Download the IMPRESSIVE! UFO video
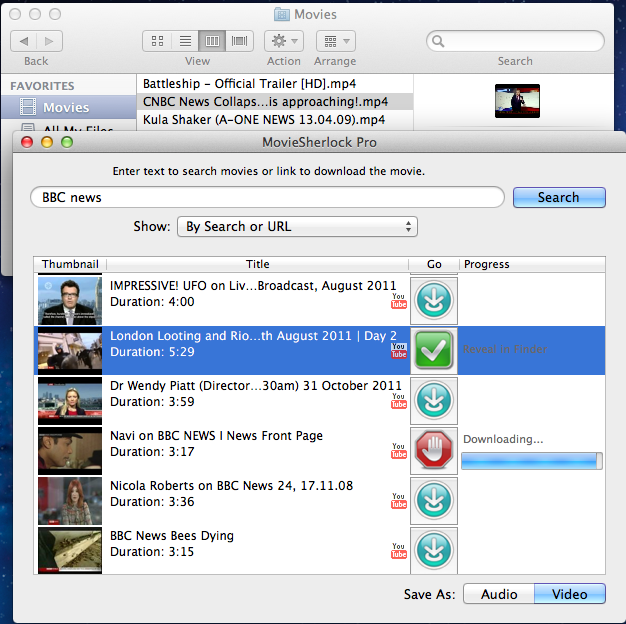 point(434,301)
